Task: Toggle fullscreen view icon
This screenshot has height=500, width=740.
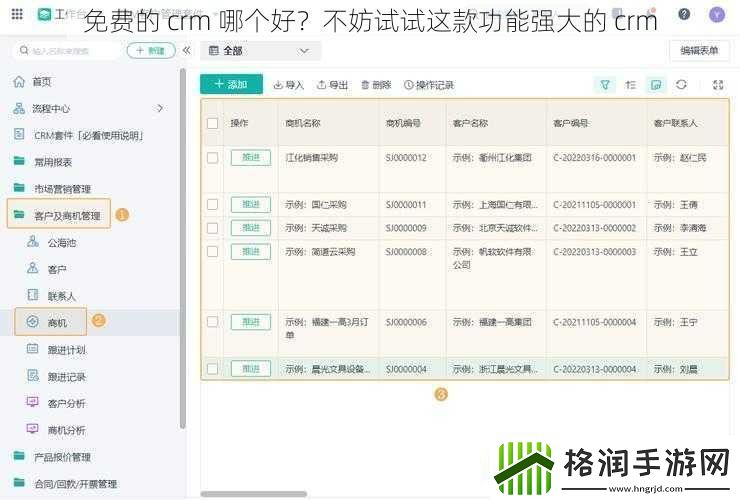Action: tap(718, 85)
